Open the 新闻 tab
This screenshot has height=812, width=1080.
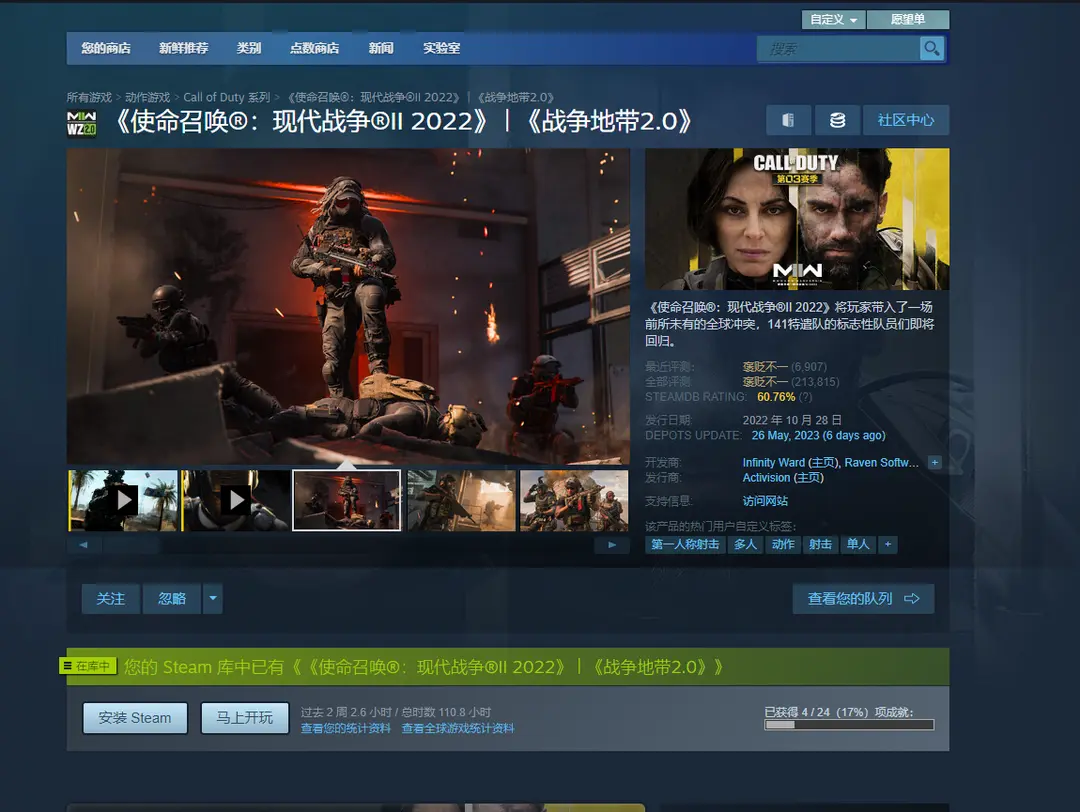click(381, 48)
